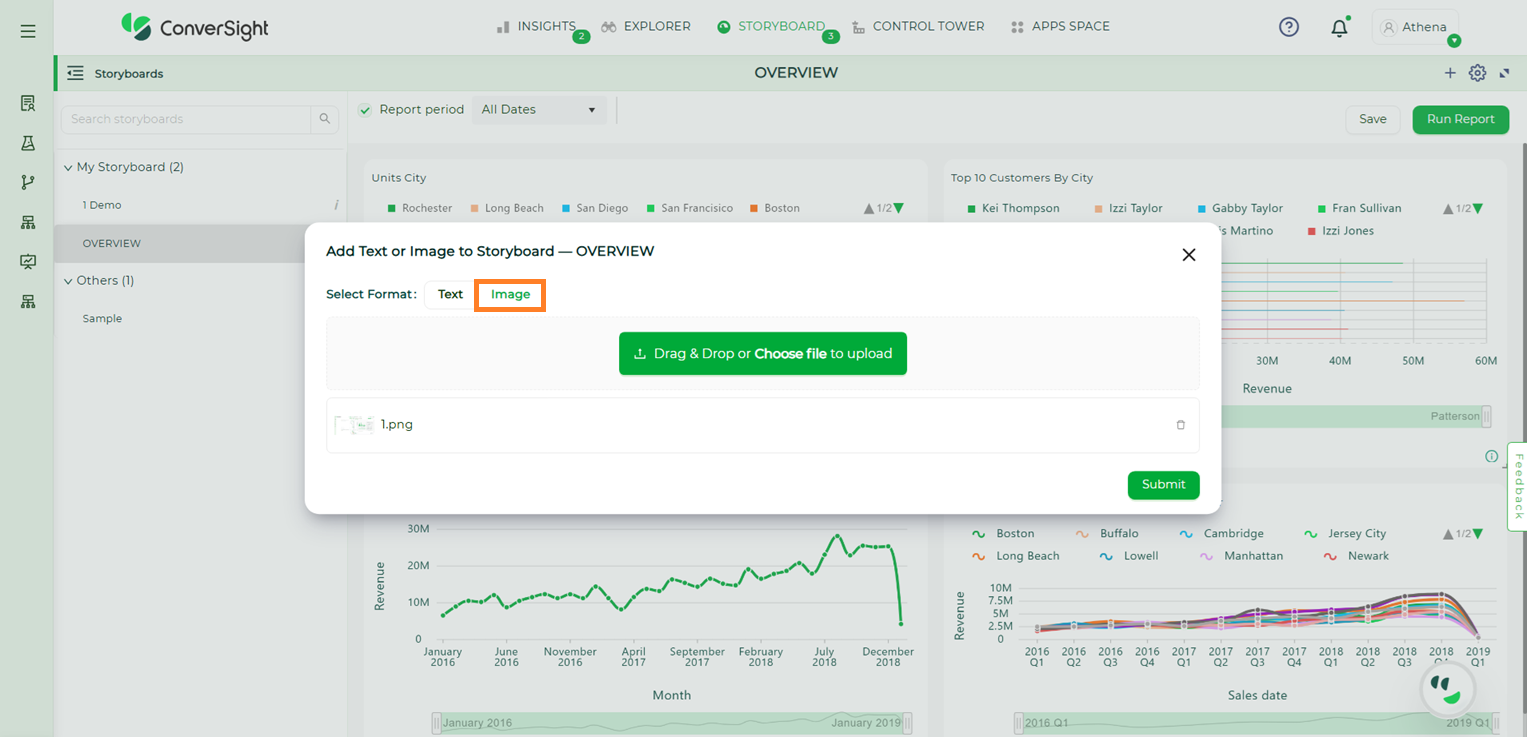Open the All Dates dropdown
Screen dimensions: 1527x737
539,110
